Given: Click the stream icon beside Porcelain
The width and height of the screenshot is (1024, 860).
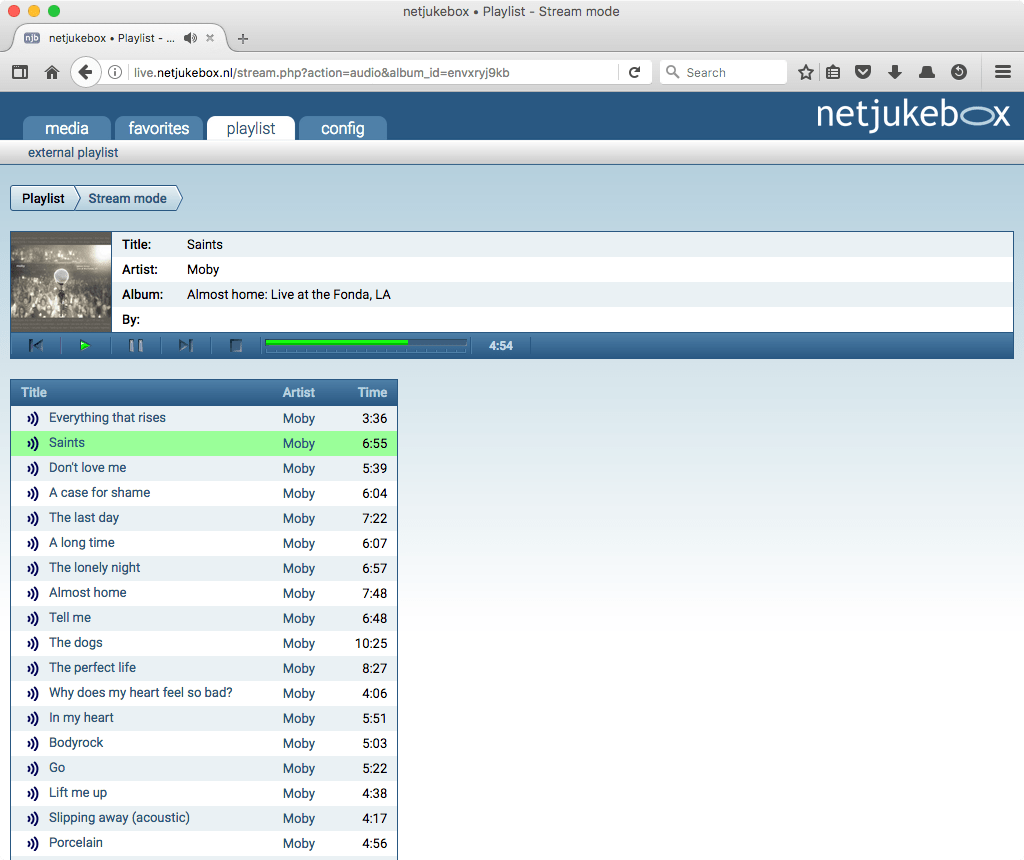Looking at the screenshot, I should (32, 843).
